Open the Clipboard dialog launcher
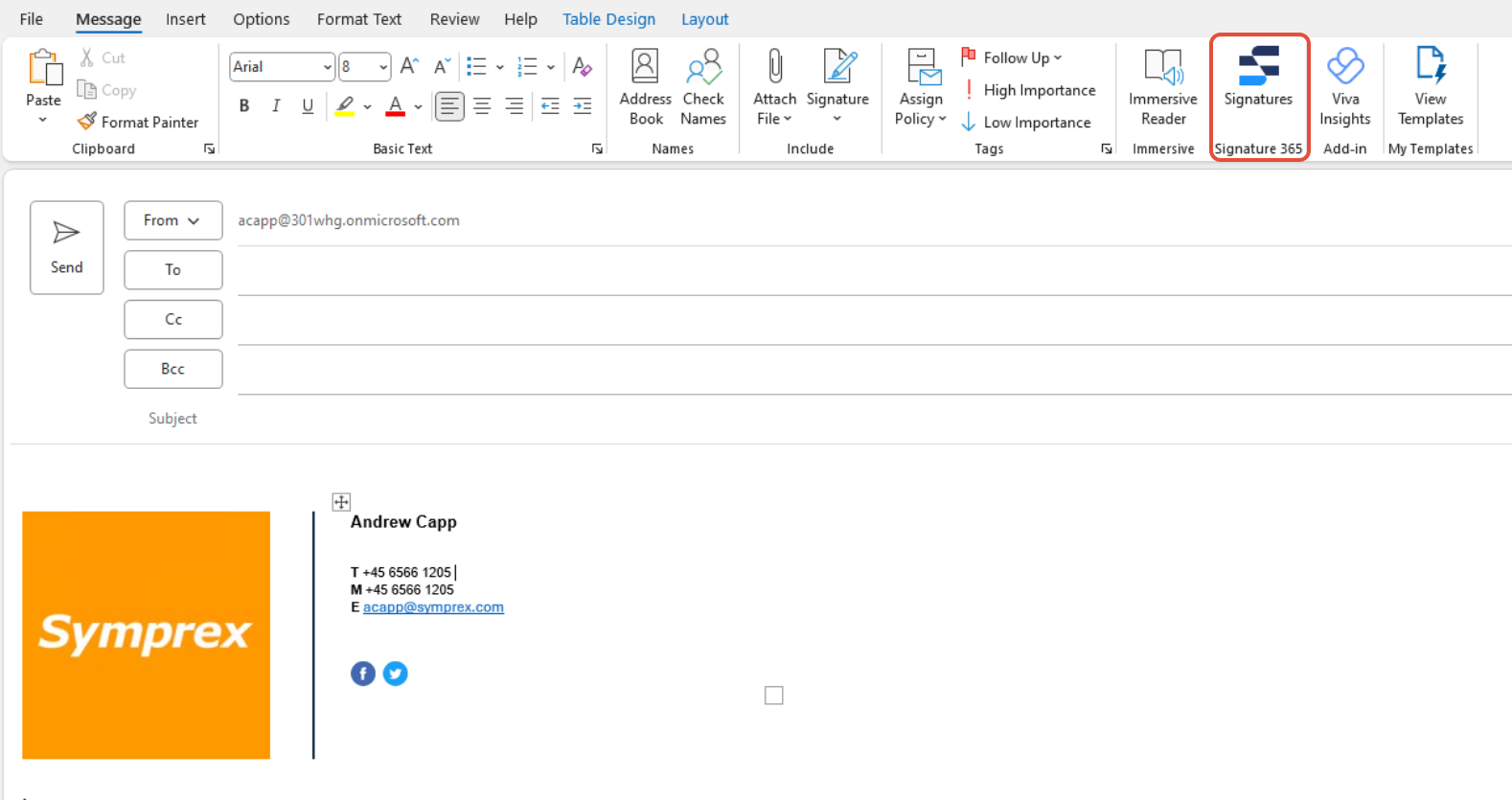This screenshot has height=800, width=1512. [x=209, y=149]
